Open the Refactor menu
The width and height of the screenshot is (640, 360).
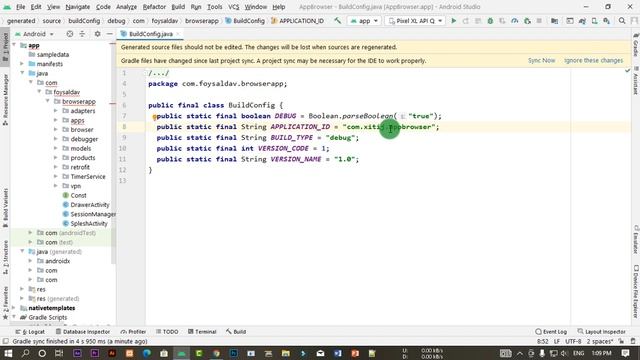coord(154,7)
